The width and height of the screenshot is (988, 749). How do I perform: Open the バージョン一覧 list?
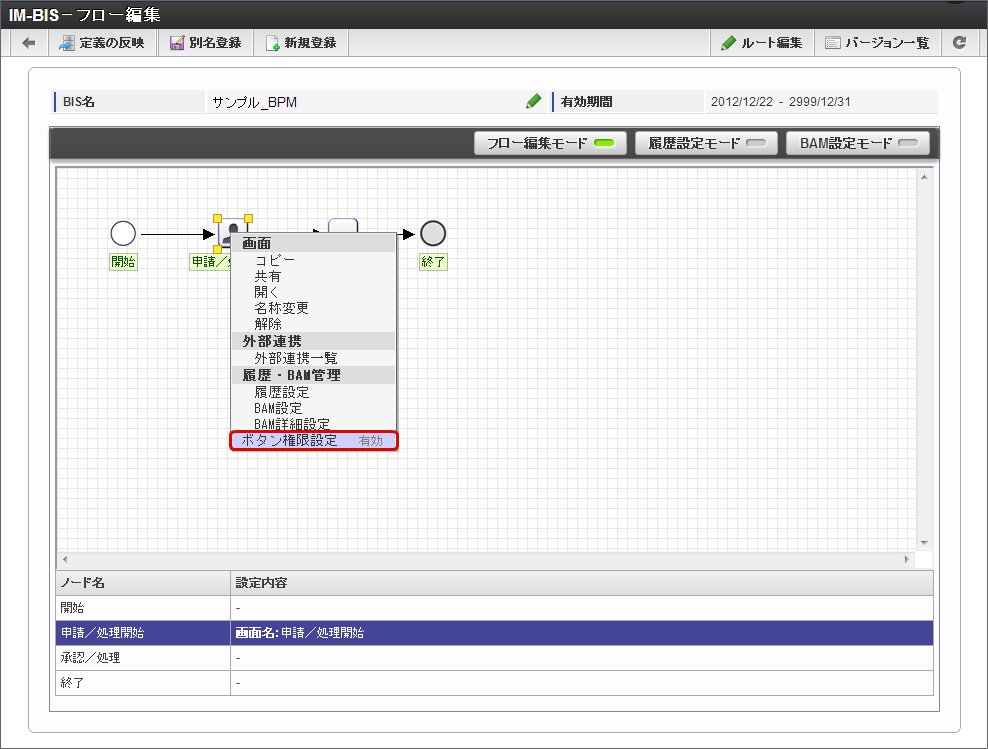pos(877,43)
